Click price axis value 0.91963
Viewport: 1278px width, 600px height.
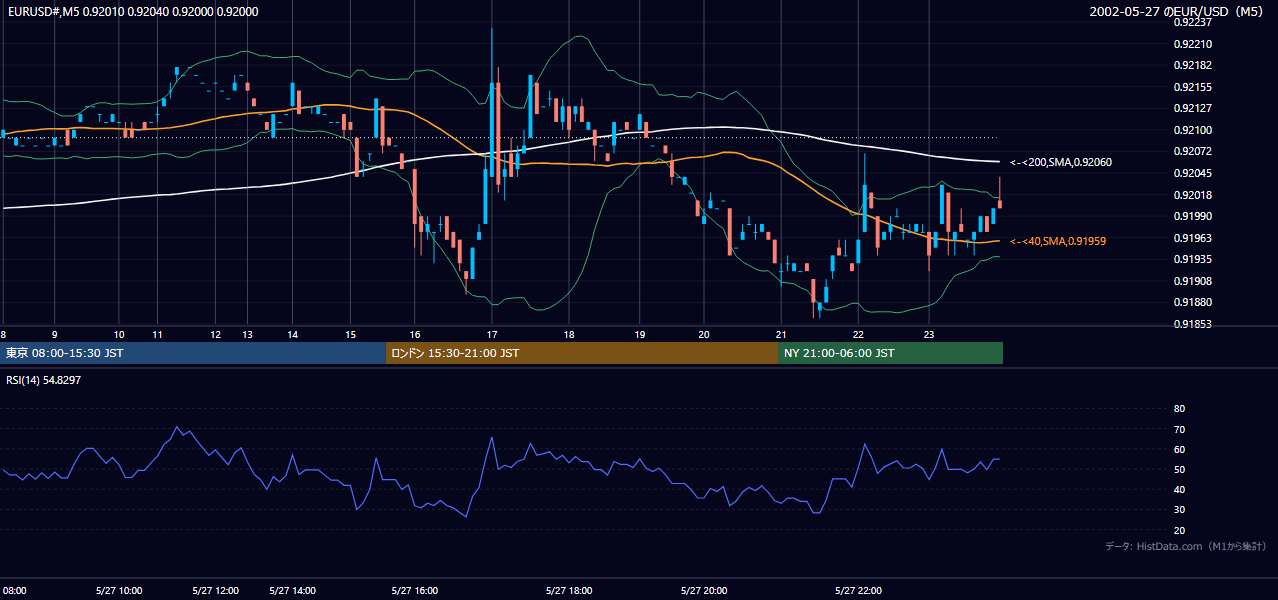pyautogui.click(x=1192, y=238)
